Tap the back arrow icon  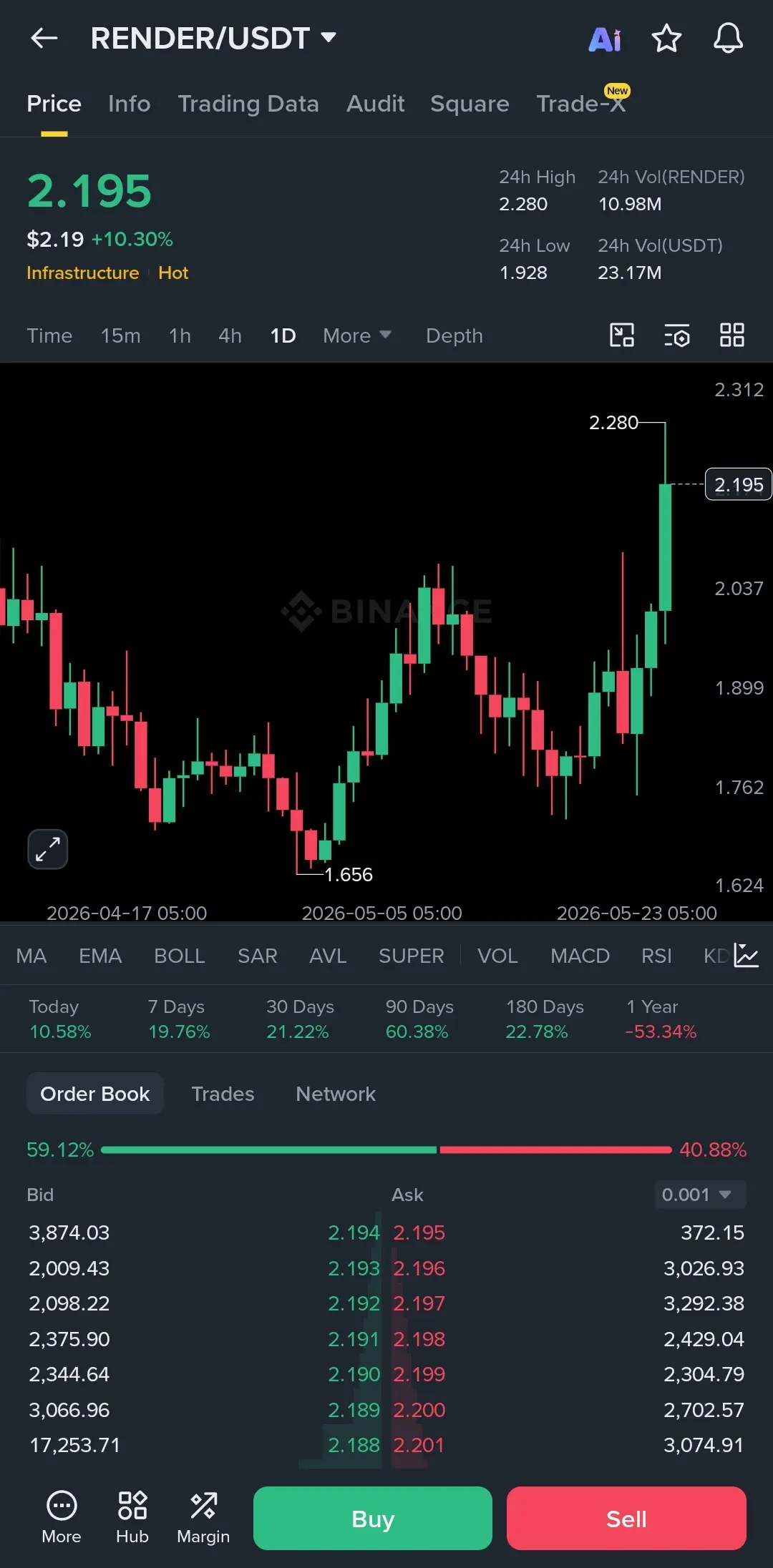[44, 38]
